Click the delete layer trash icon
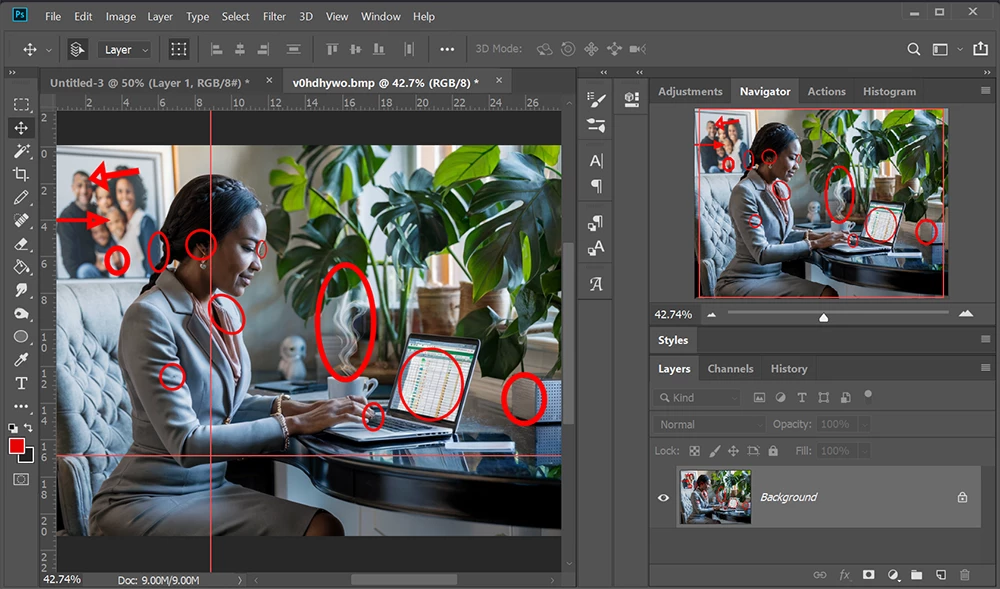 pos(965,575)
